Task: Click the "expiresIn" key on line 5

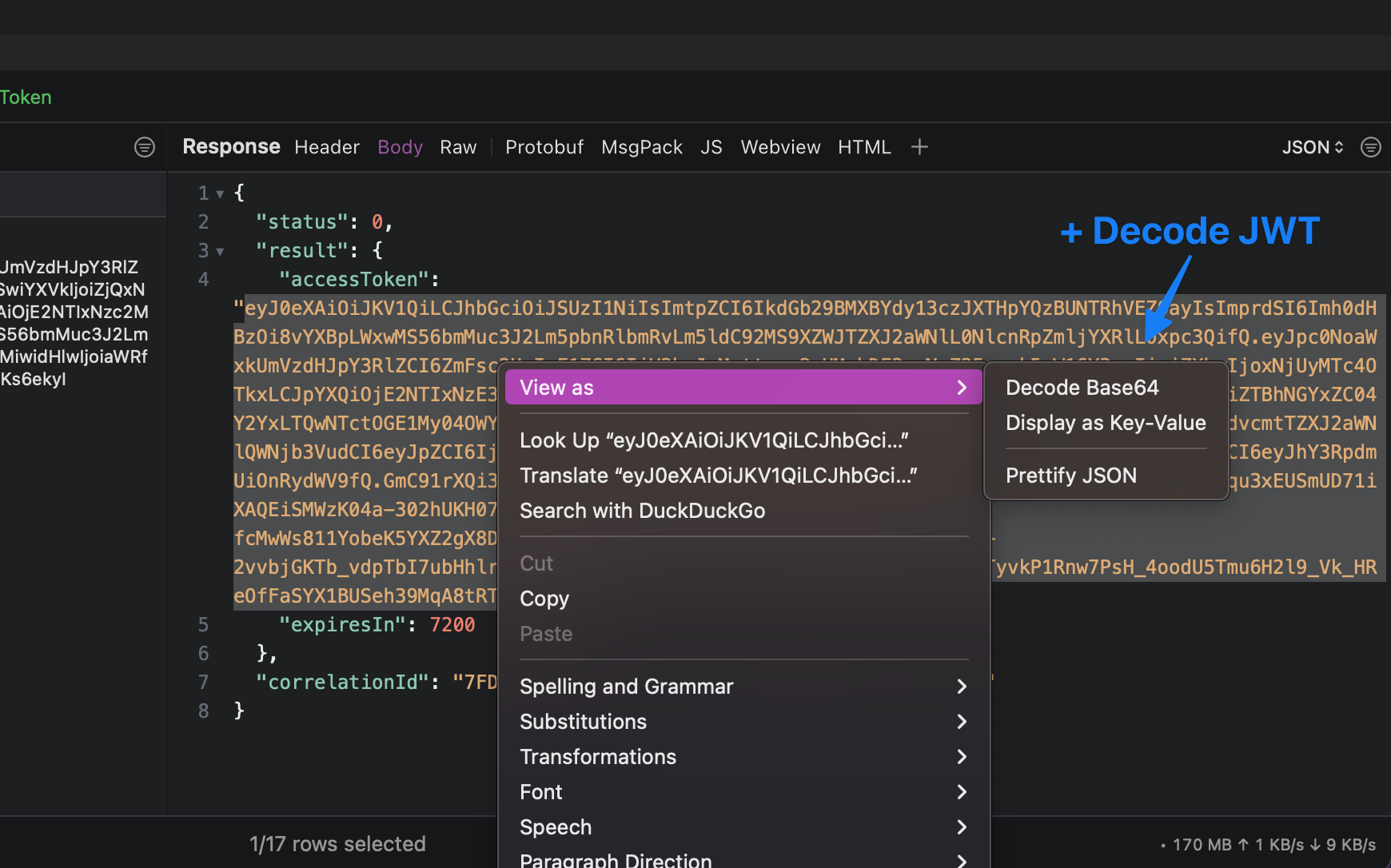Action: 342,625
